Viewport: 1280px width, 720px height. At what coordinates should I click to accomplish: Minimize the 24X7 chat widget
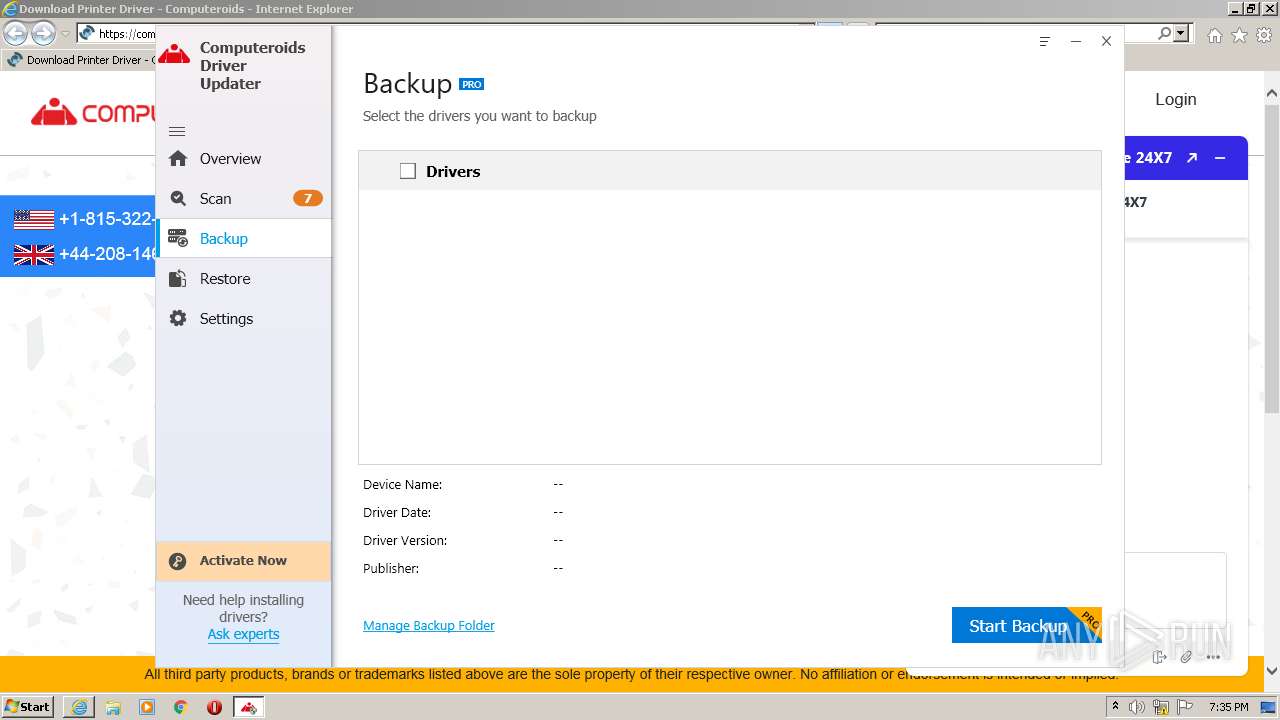(x=1220, y=158)
